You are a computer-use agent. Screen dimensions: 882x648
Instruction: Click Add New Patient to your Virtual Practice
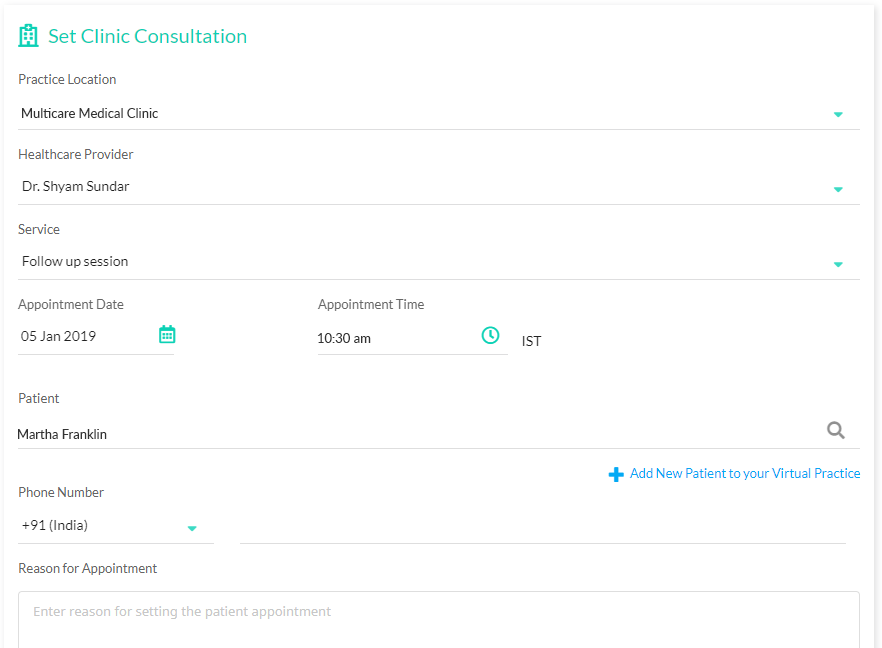pyautogui.click(x=745, y=474)
